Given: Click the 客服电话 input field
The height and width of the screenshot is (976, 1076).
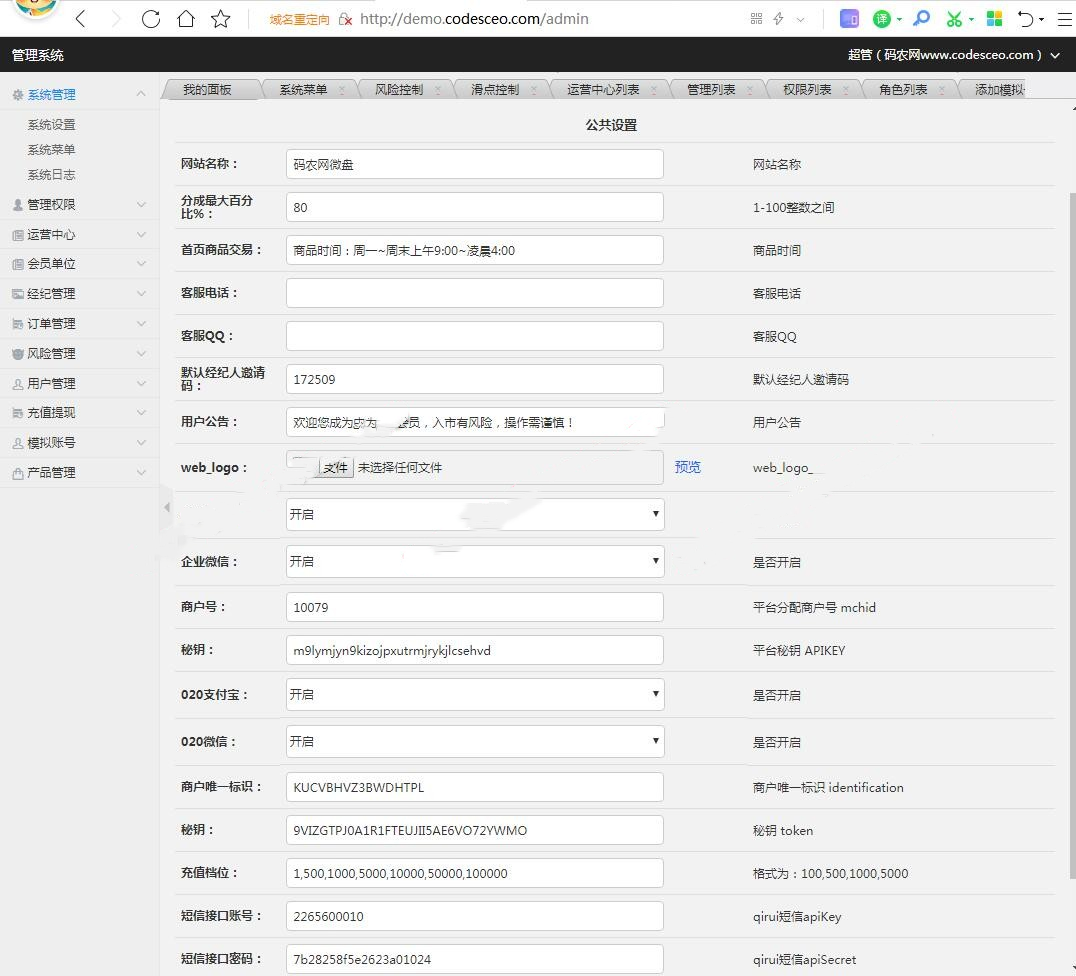Looking at the screenshot, I should pos(474,293).
